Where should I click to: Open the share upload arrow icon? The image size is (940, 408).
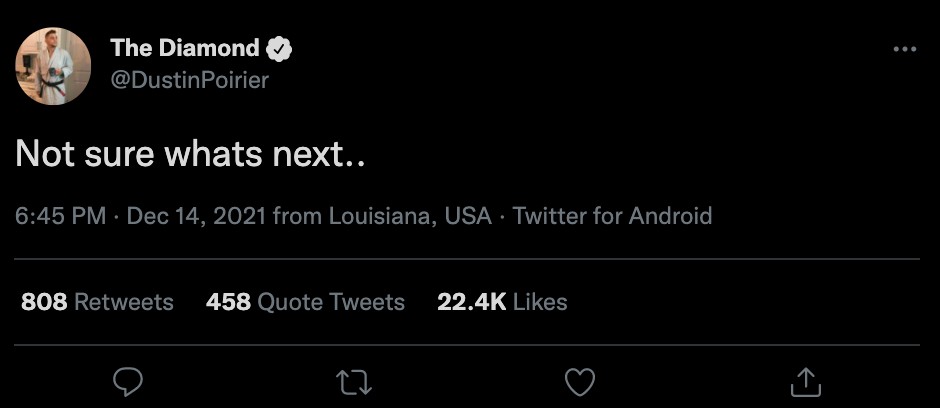(806, 382)
